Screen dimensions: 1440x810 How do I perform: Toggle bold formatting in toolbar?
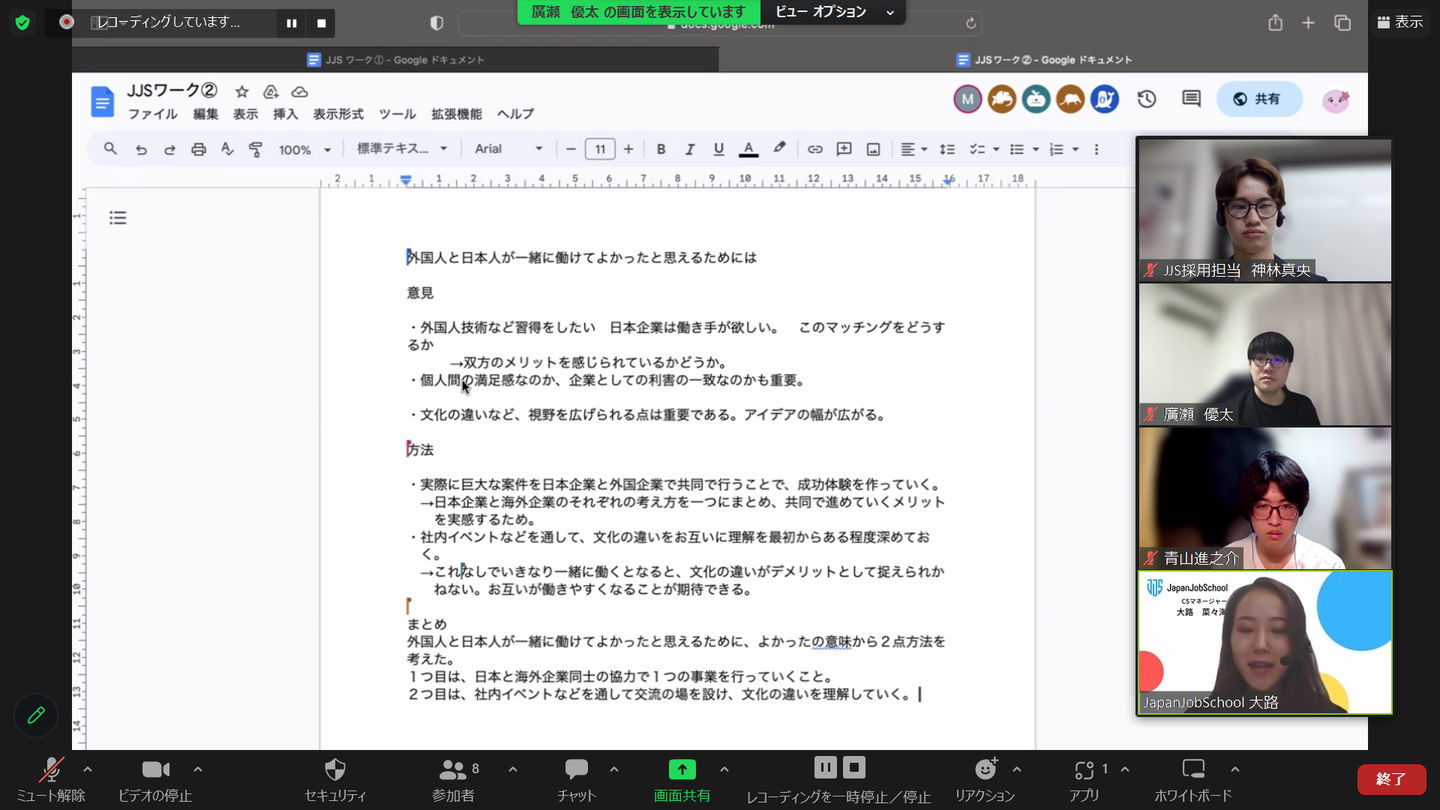coord(661,149)
